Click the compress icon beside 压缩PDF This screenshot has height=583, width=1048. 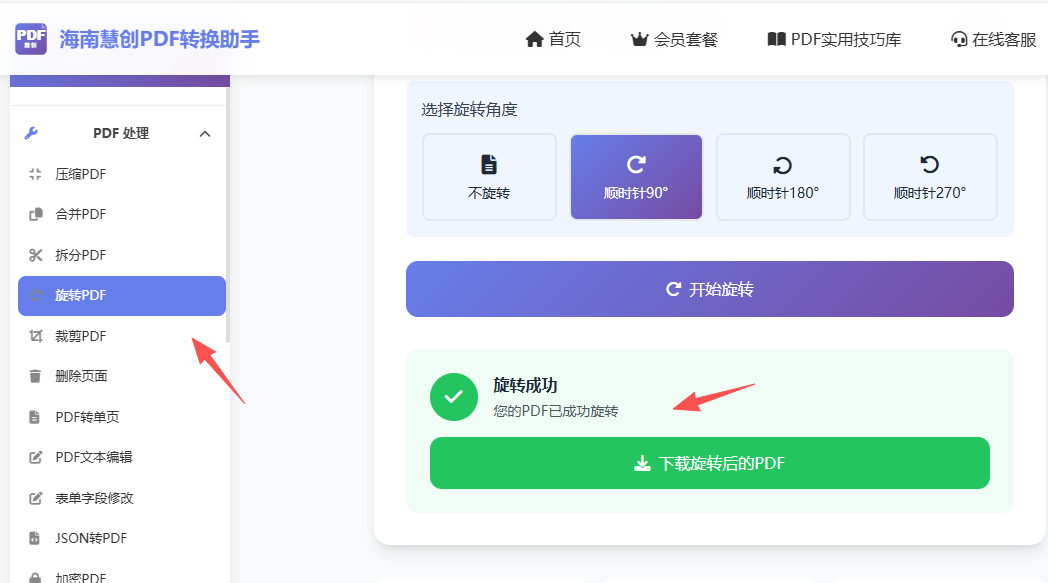click(35, 174)
